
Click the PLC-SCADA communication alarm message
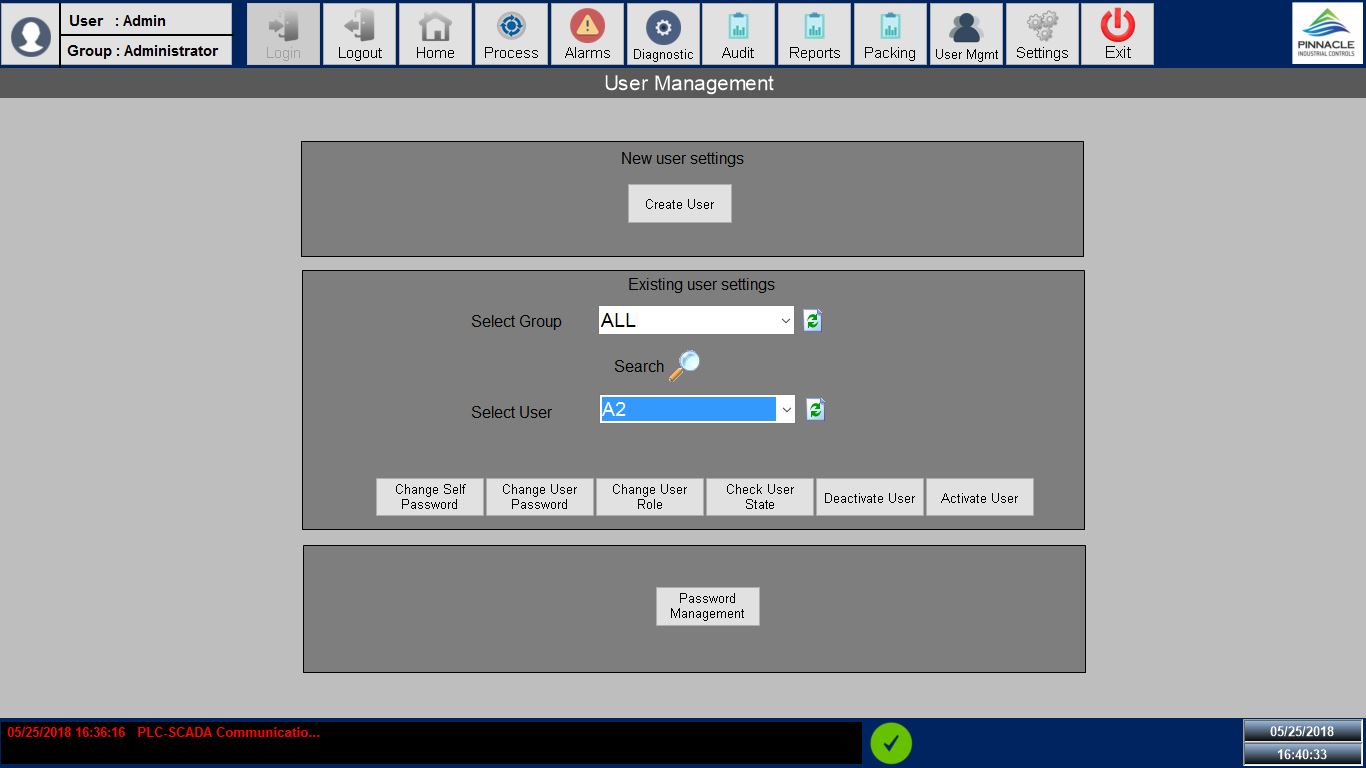pos(228,733)
